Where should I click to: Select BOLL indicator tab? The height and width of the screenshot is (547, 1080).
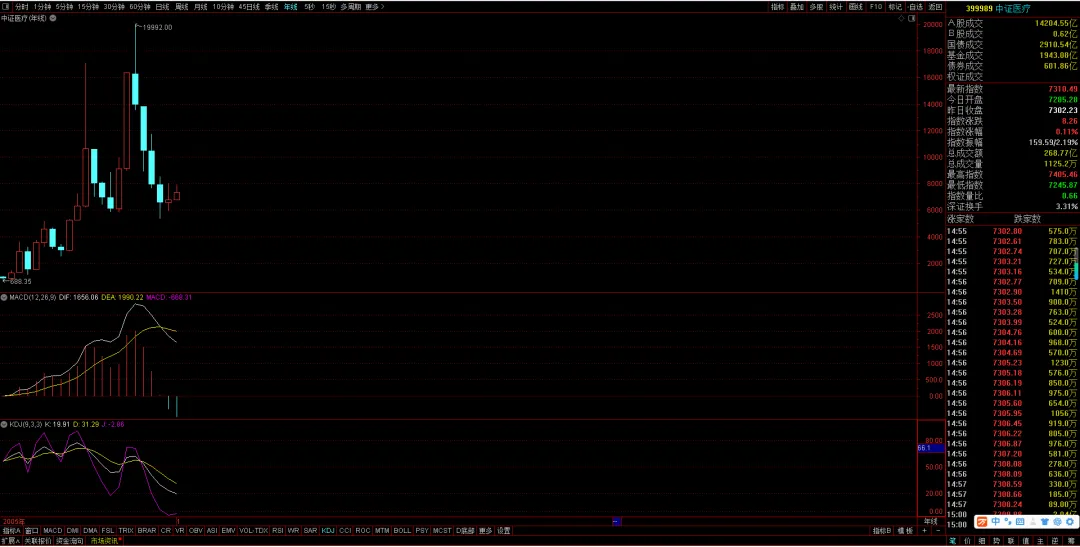click(x=402, y=530)
